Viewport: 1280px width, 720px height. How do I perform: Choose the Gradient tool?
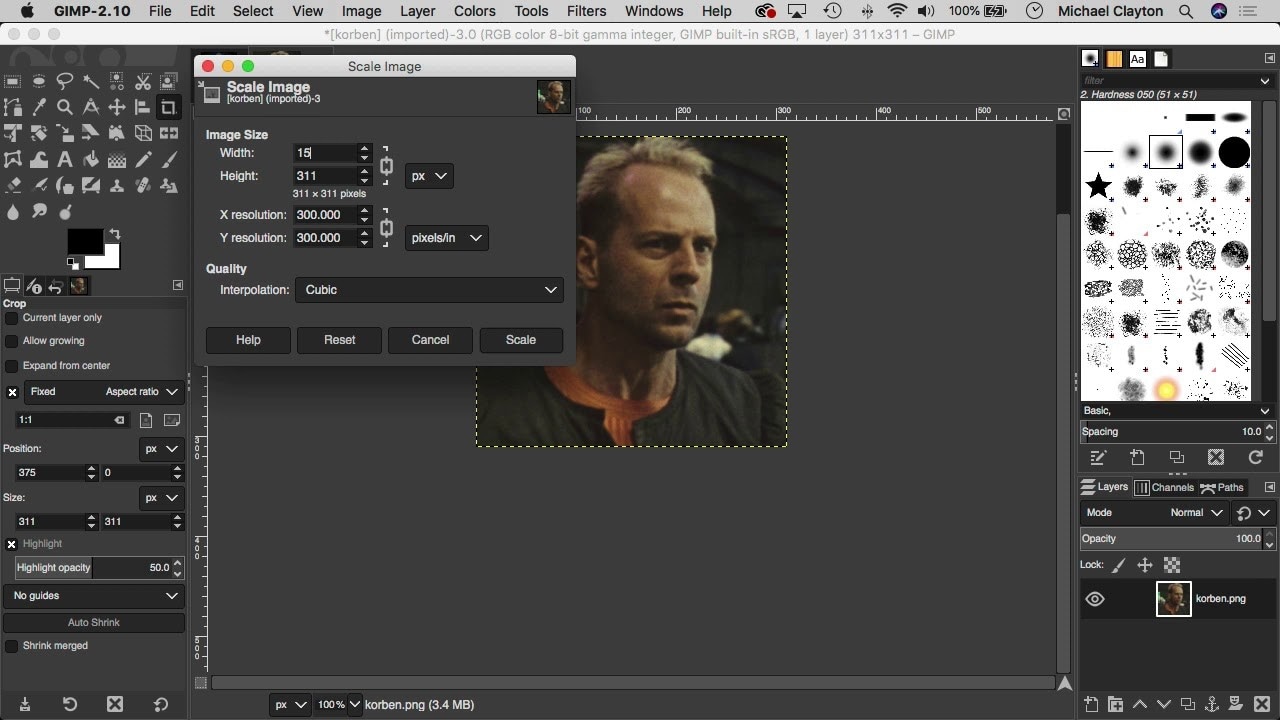[117, 159]
